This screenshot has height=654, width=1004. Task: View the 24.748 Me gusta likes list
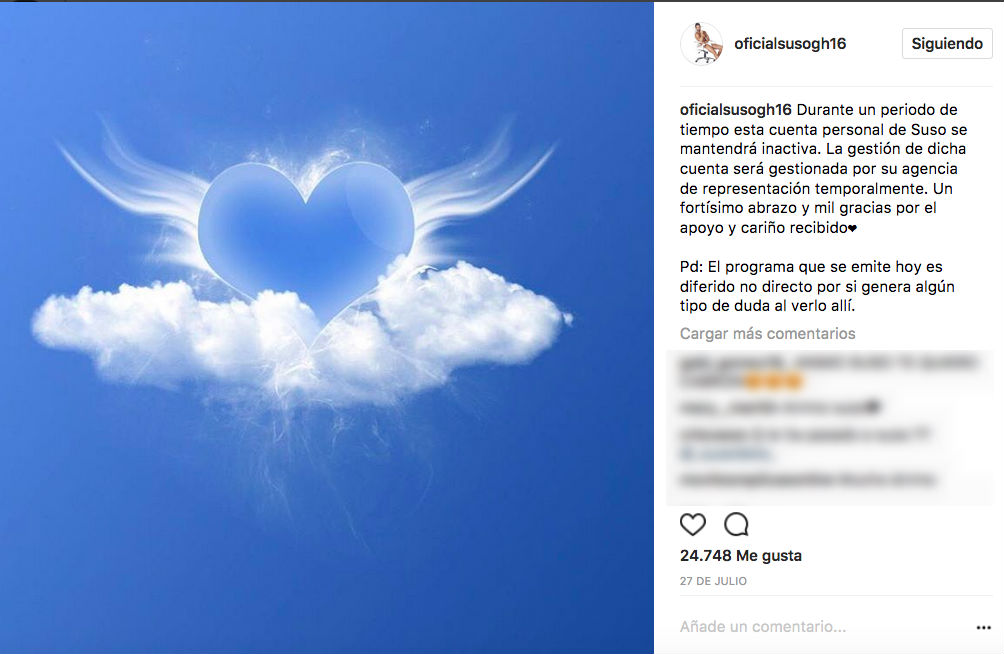tap(740, 555)
